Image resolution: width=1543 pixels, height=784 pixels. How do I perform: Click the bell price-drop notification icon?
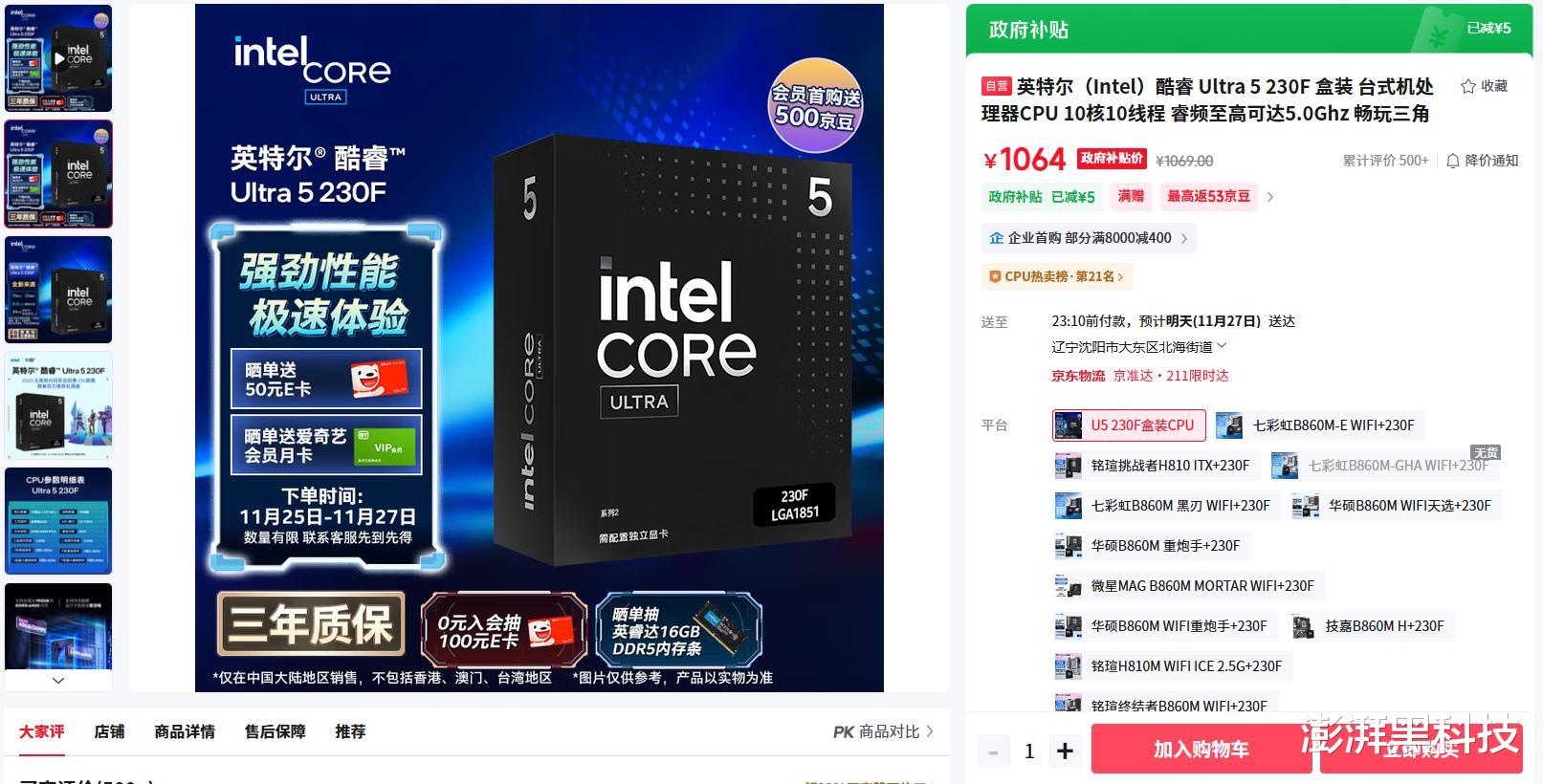point(1452,161)
